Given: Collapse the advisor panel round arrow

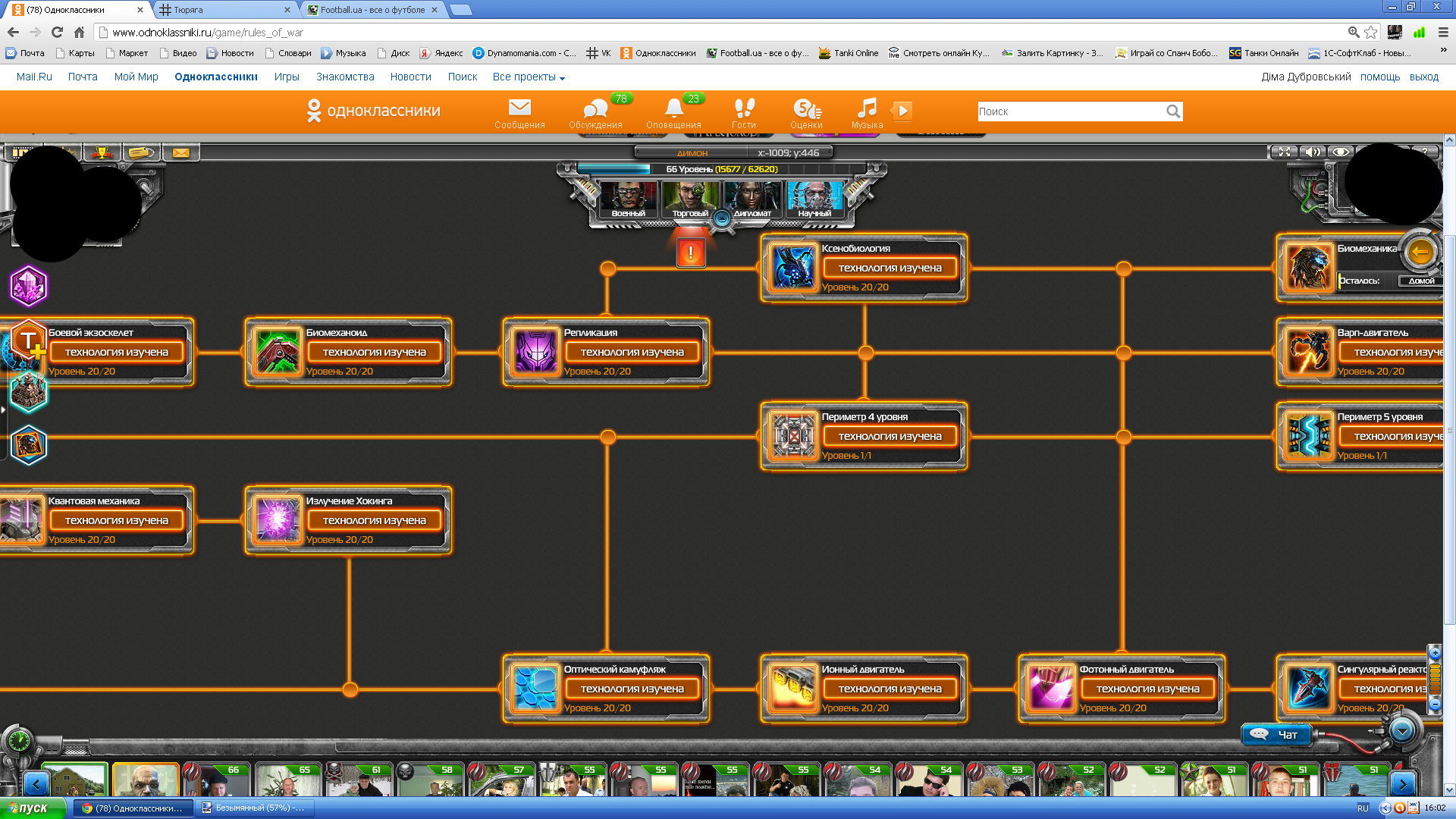Looking at the screenshot, I should pos(722,219).
